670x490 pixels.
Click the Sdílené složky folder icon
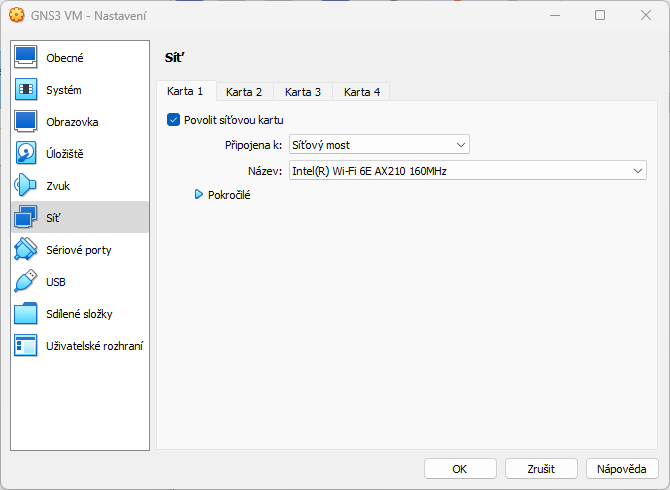coord(26,314)
